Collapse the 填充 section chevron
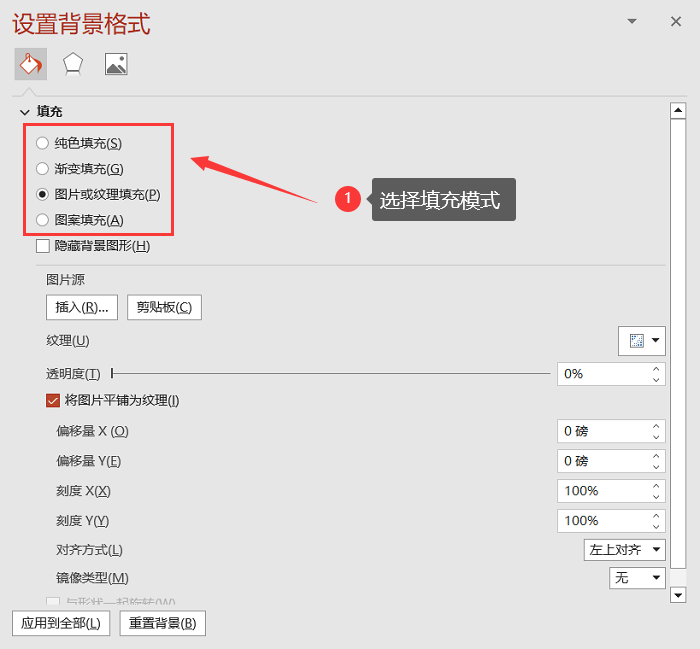 [25, 112]
